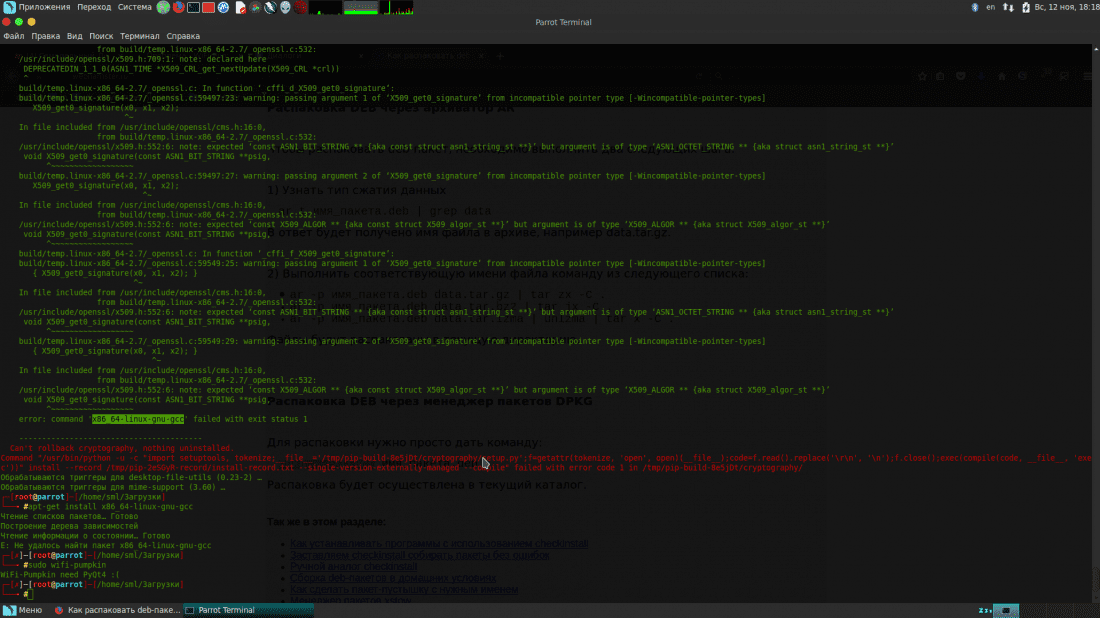Click the bright green system load graph applet

coord(361,7)
